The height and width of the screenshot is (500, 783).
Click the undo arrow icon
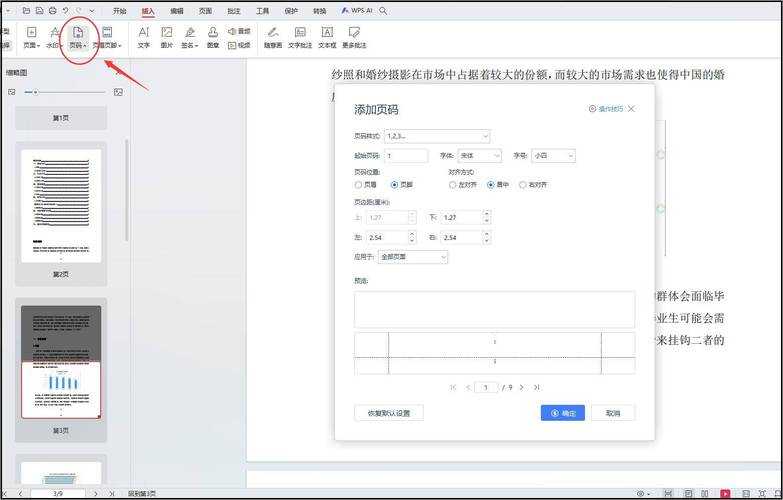click(65, 10)
